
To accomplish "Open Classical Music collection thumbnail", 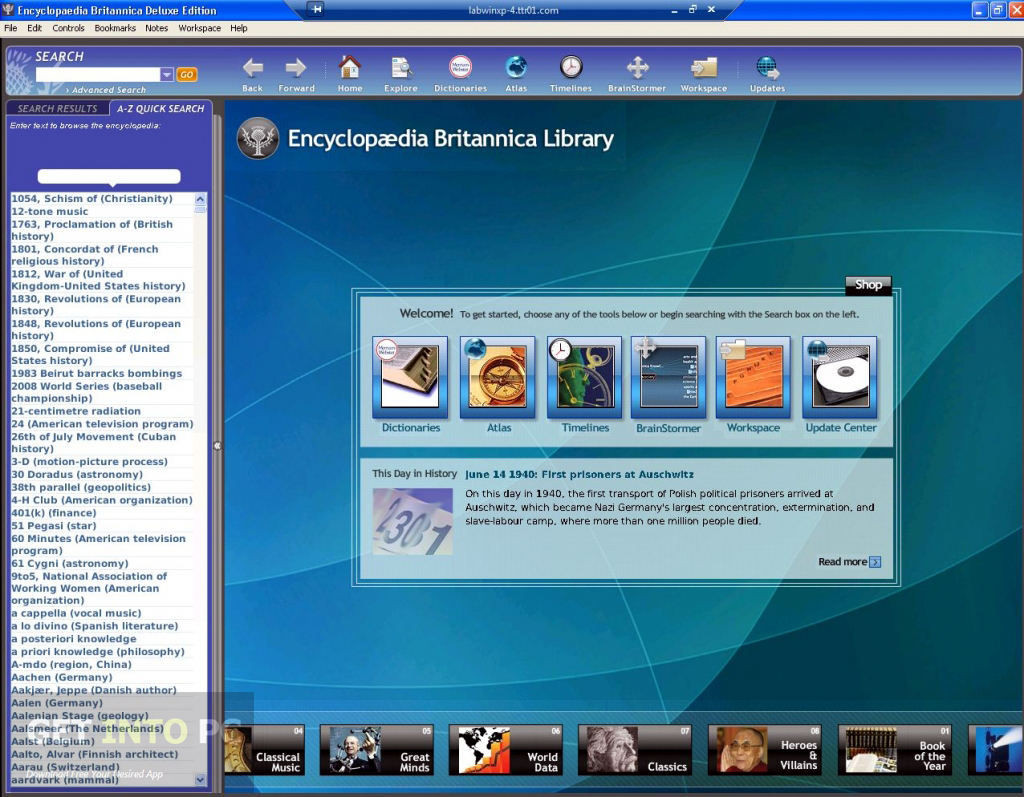I will [265, 749].
